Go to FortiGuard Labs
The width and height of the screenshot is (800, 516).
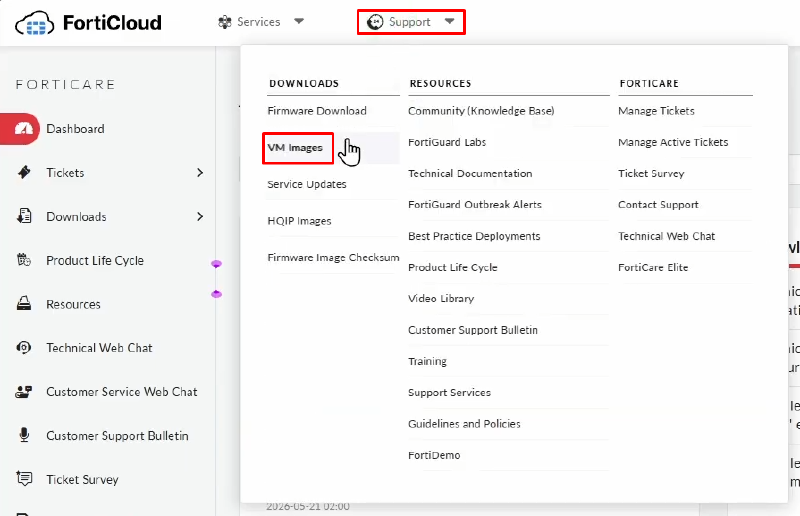447,142
